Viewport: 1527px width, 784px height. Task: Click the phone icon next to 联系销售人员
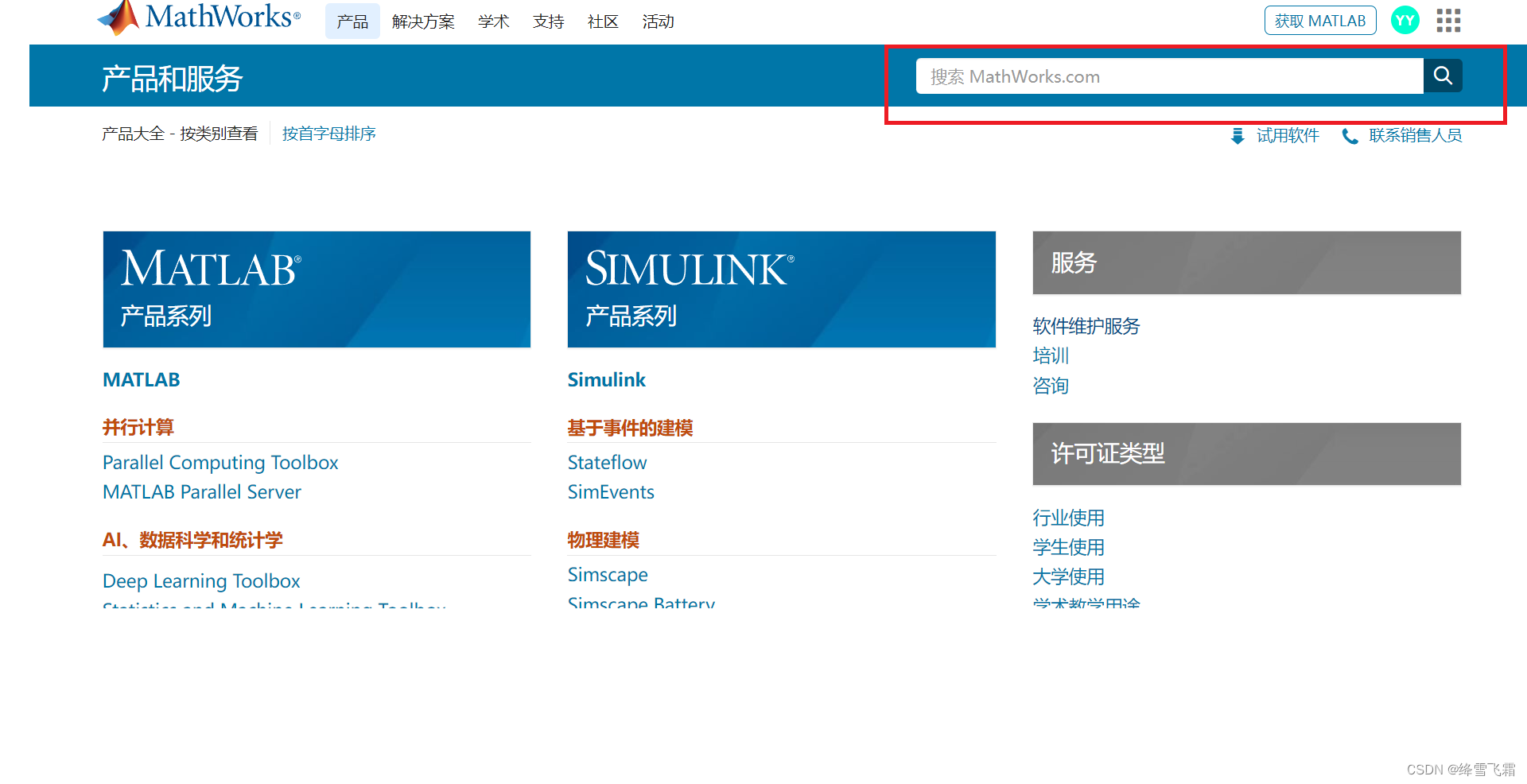[1350, 136]
